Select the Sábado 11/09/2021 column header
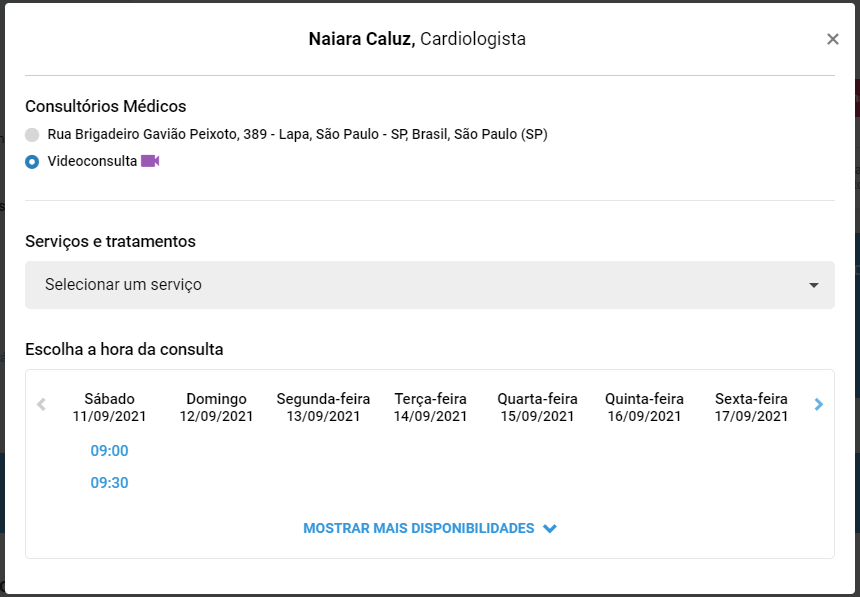The width and height of the screenshot is (860, 597). [x=109, y=408]
